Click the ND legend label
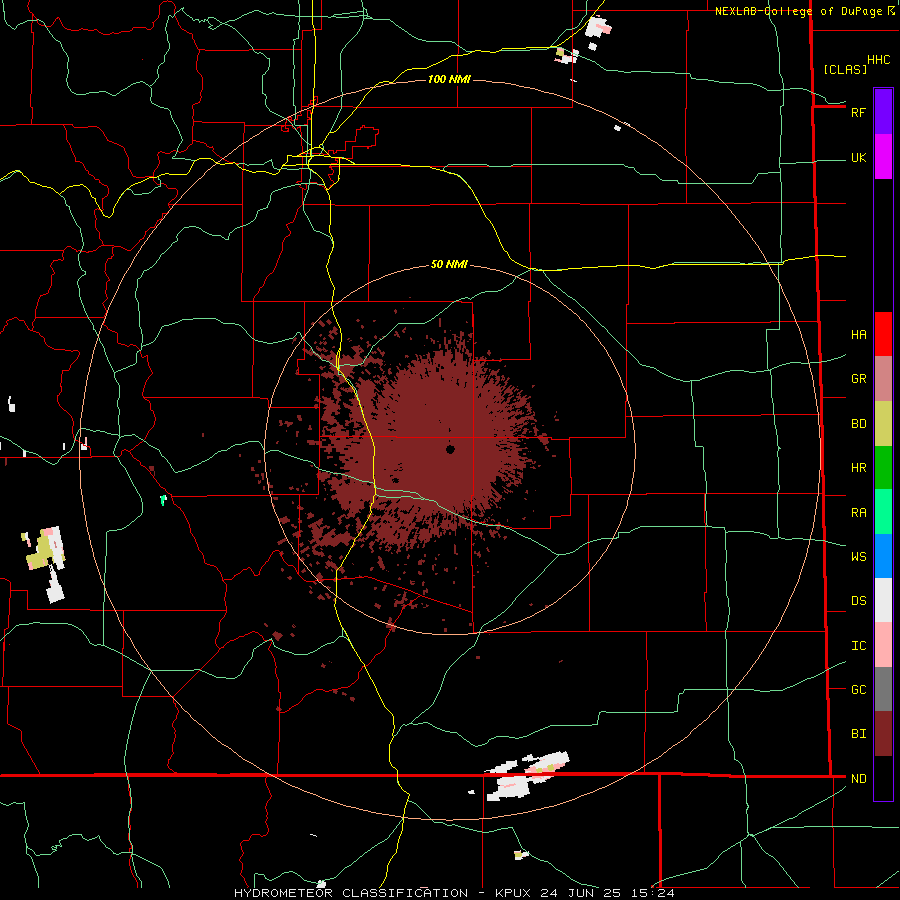 pyautogui.click(x=858, y=779)
